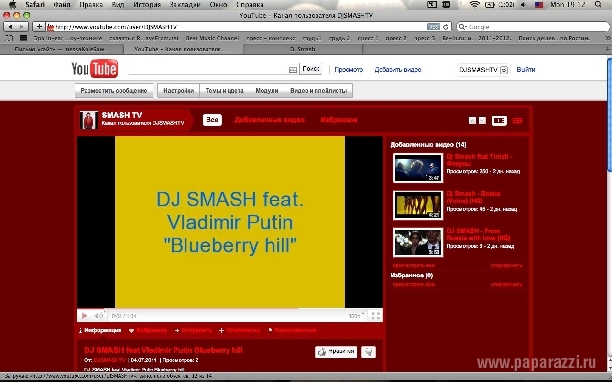The height and width of the screenshot is (382, 612).
Task: Select the Информация tab below video
Action: [x=100, y=330]
